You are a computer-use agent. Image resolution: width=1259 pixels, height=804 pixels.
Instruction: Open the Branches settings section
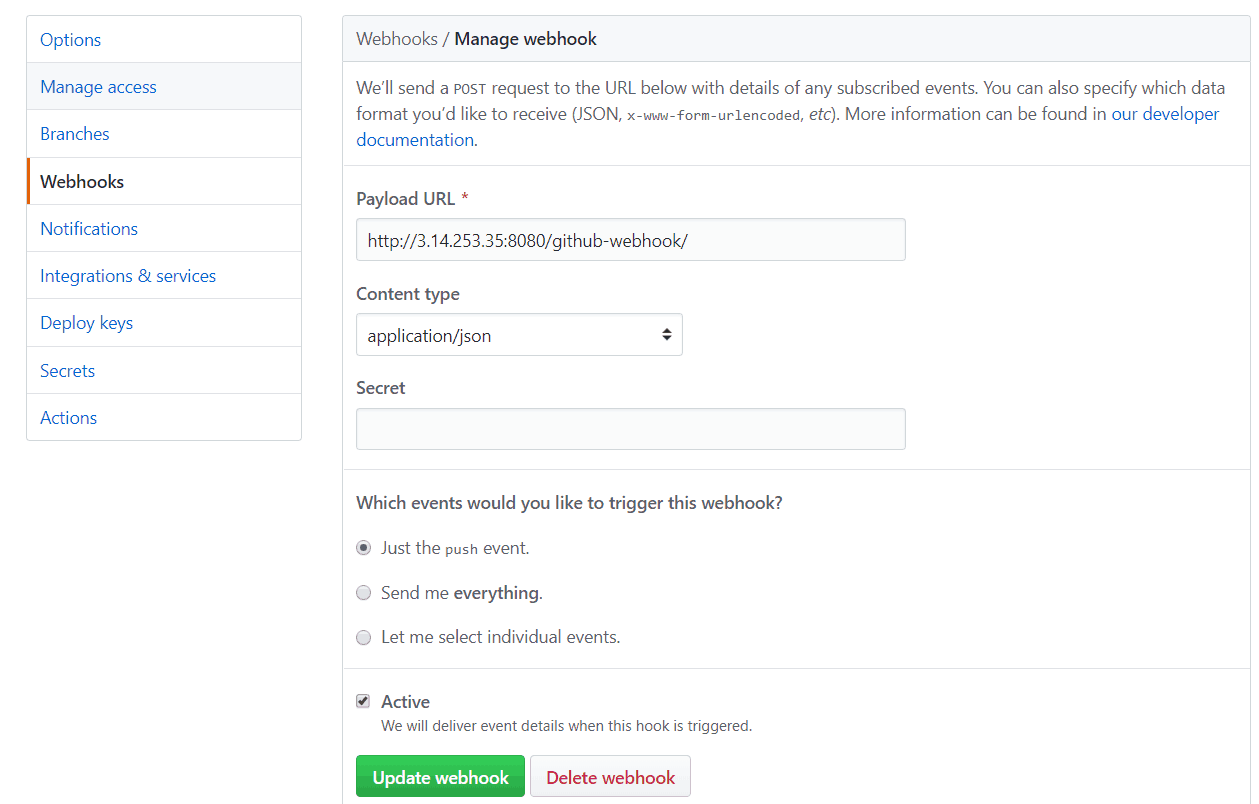75,134
